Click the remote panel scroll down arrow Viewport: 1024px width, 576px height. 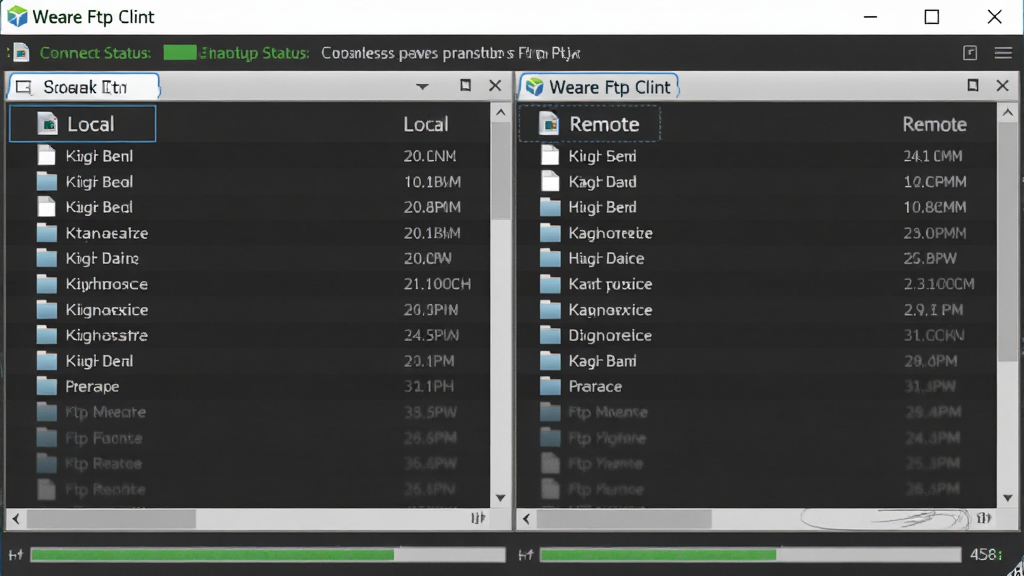tap(1008, 498)
